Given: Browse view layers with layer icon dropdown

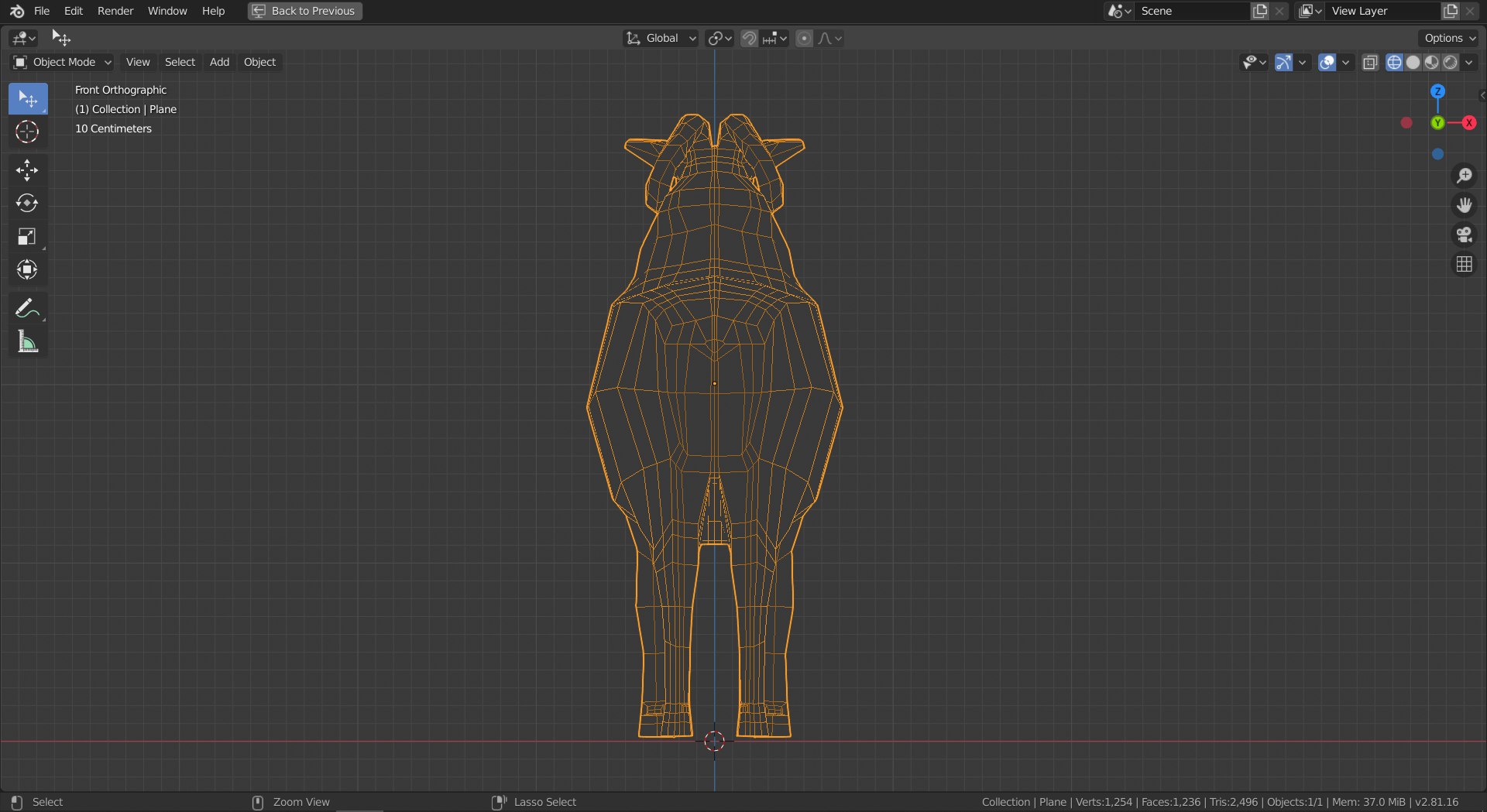Looking at the screenshot, I should [x=1310, y=11].
